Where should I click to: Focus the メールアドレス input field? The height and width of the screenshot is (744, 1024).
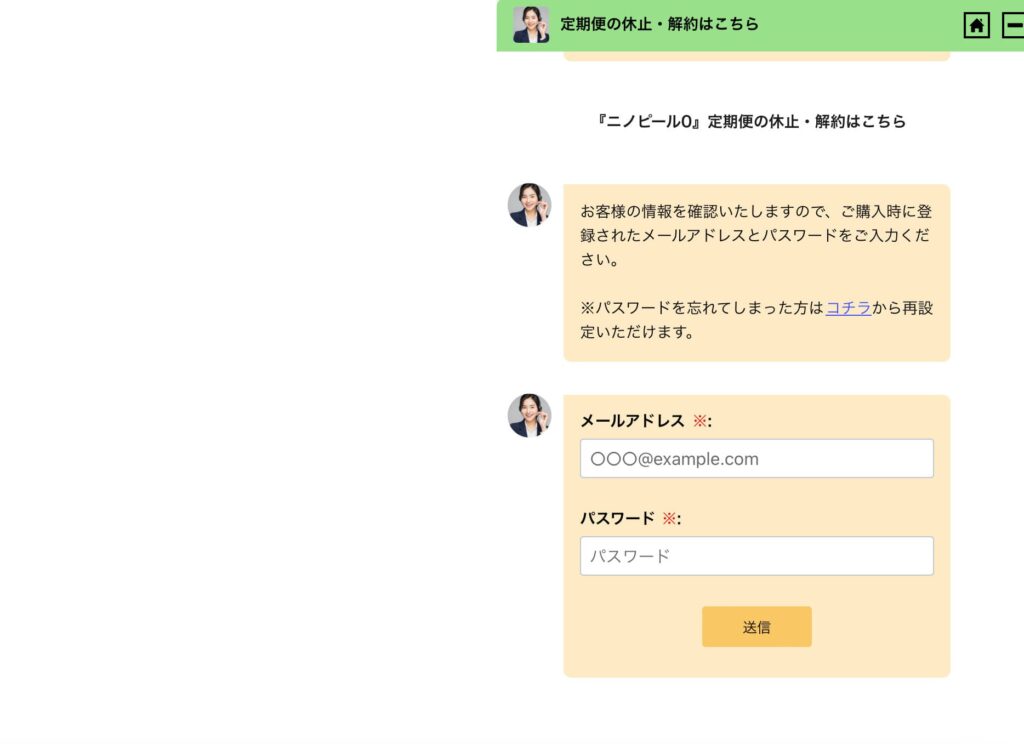pos(756,459)
